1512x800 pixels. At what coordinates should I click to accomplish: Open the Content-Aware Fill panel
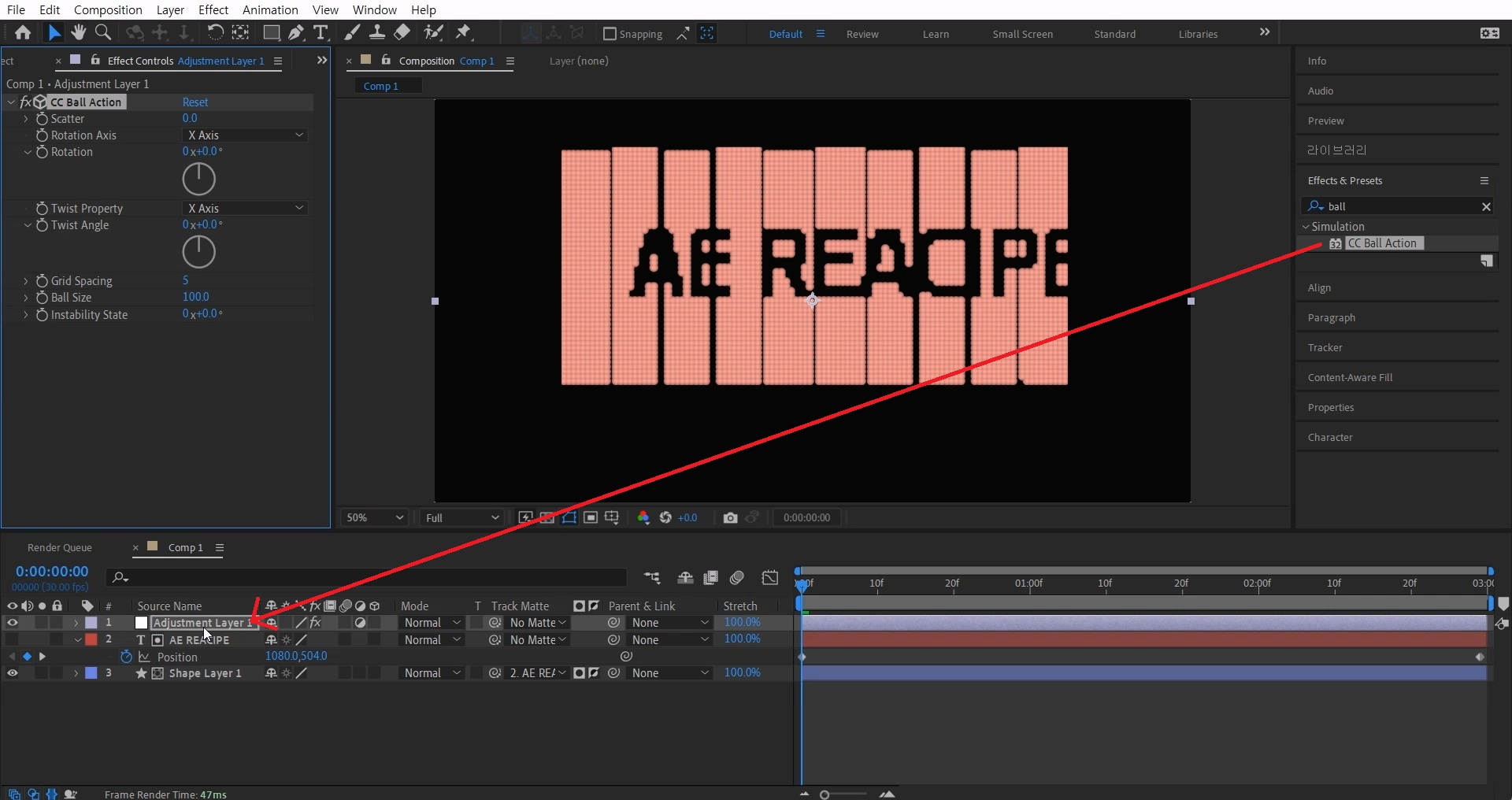point(1350,378)
